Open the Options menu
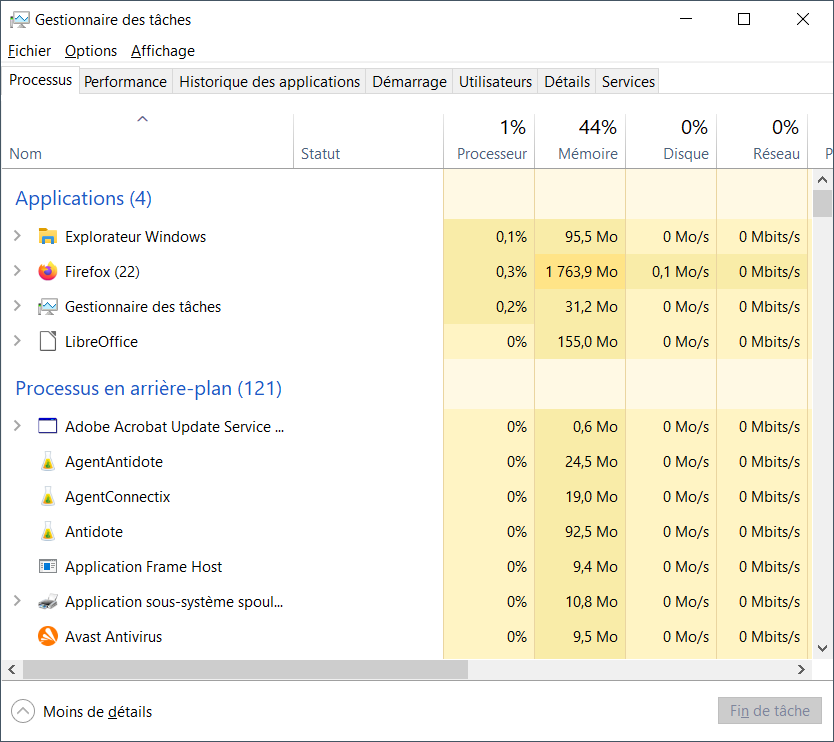The height and width of the screenshot is (742, 834). (91, 51)
